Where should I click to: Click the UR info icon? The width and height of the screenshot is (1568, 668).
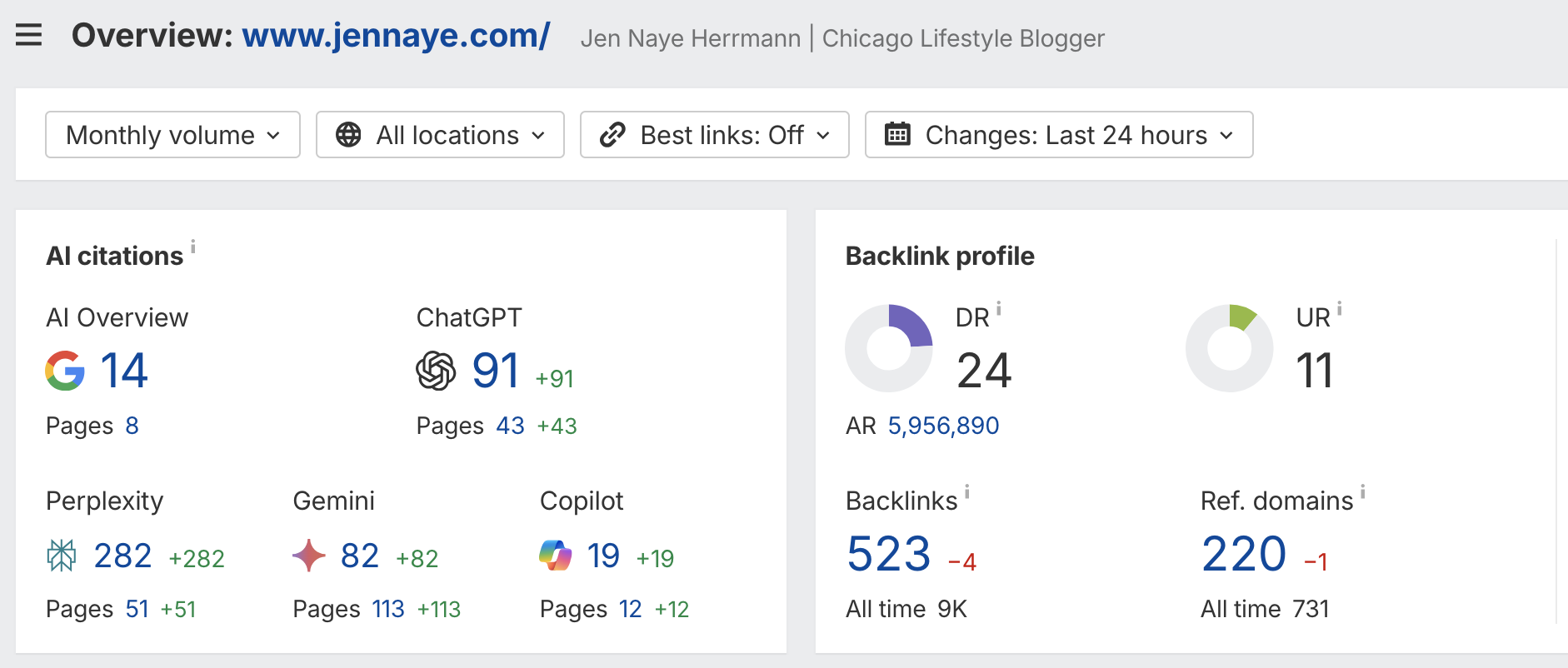click(1340, 308)
